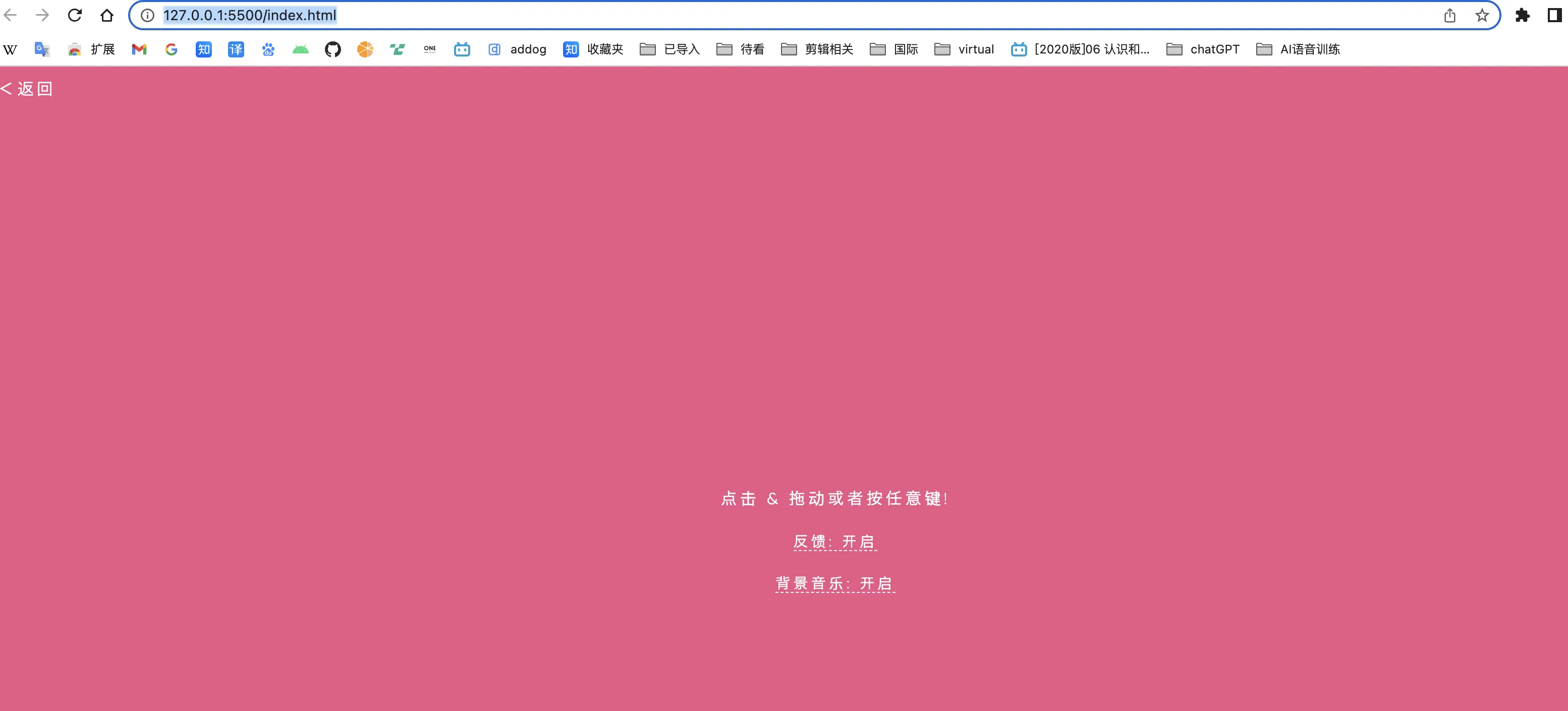
Task: Open the ONE bookmark
Action: 430,49
